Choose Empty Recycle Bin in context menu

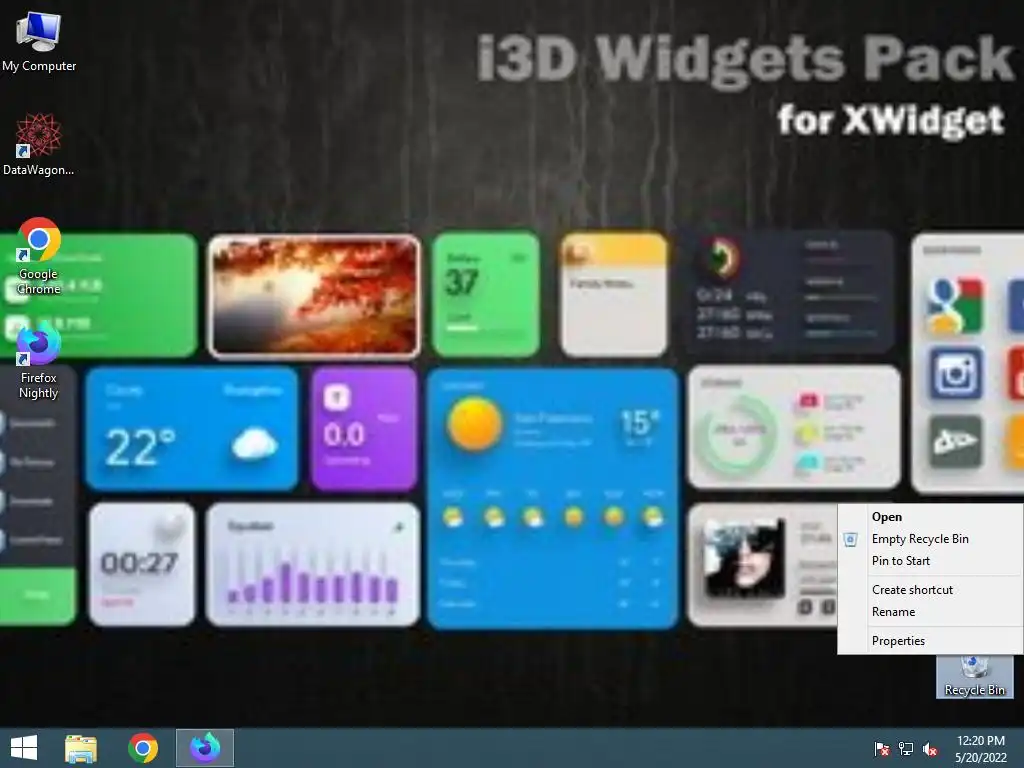click(x=930, y=539)
